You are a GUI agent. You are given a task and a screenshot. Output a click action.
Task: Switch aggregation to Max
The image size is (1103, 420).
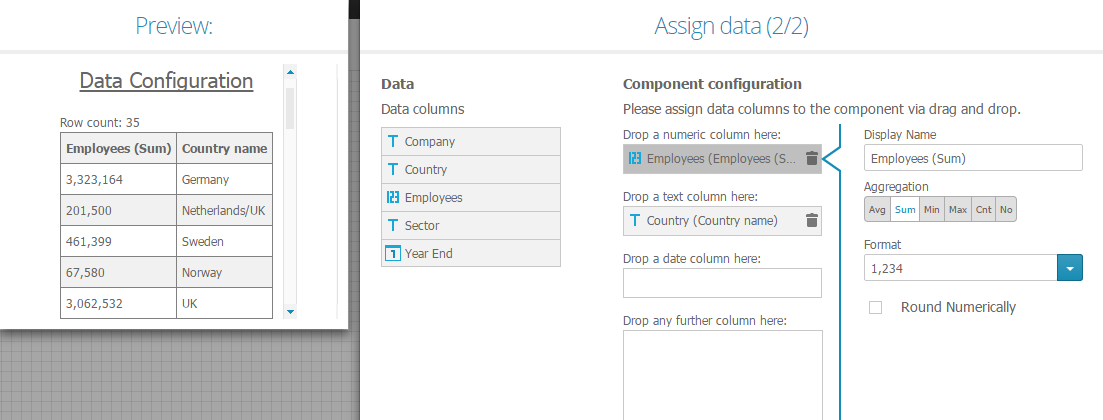[x=957, y=210]
